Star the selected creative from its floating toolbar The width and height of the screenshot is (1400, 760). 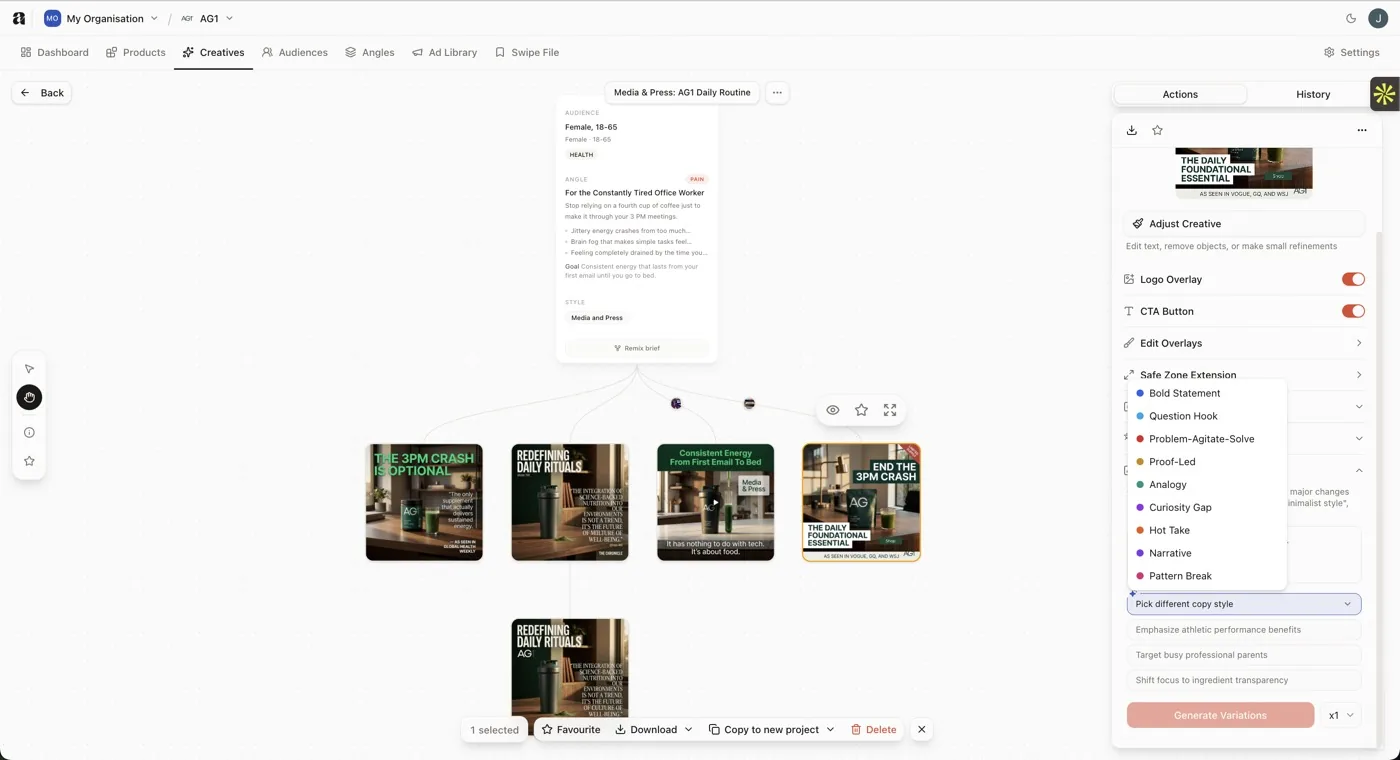pos(861,410)
